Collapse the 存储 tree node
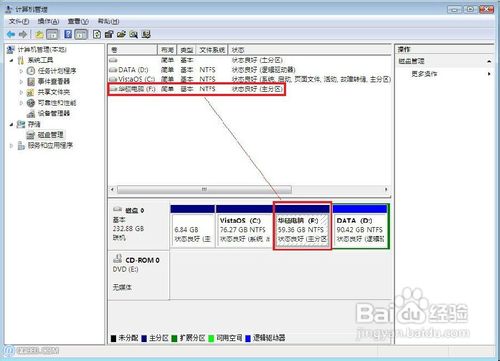The width and height of the screenshot is (500, 361). 12,124
